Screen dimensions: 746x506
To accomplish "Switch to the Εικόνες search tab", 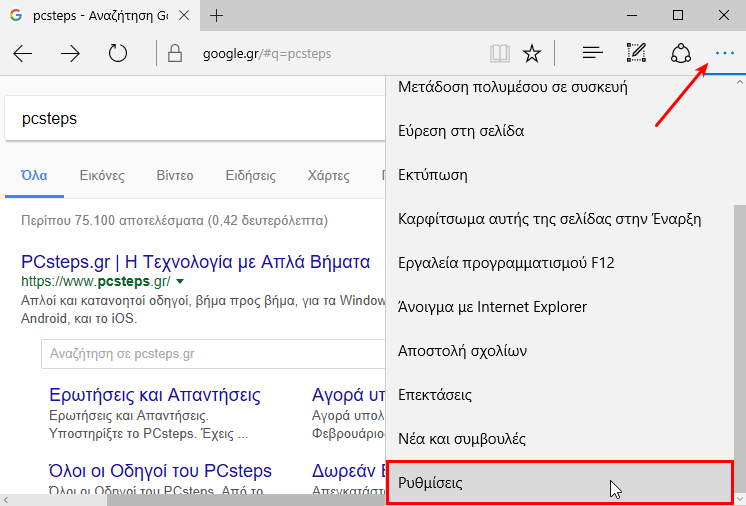I will pyautogui.click(x=102, y=175).
